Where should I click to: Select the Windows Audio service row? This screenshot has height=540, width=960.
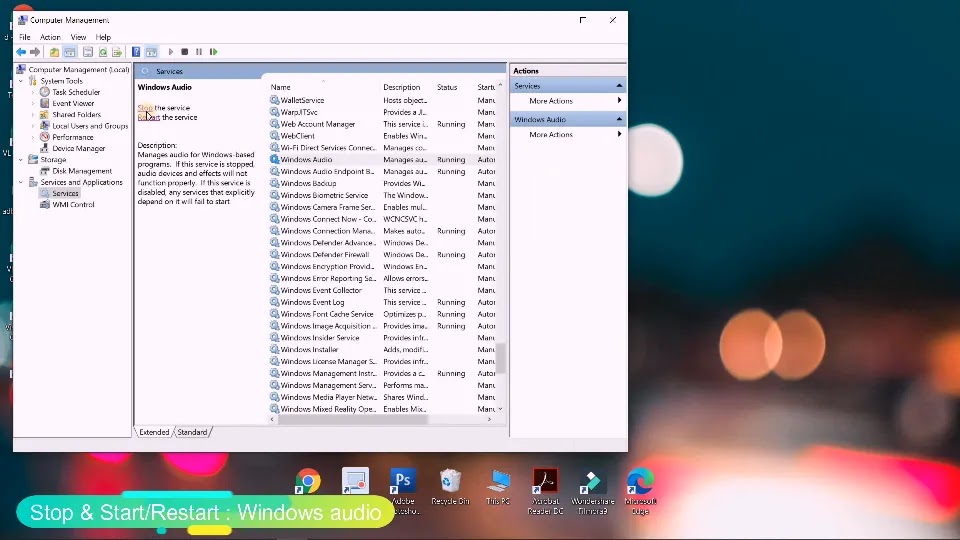[x=383, y=160]
